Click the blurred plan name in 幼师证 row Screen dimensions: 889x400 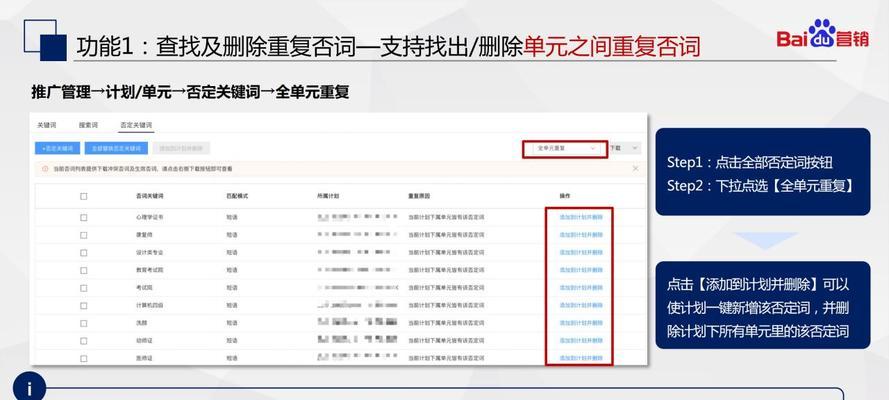(357, 341)
